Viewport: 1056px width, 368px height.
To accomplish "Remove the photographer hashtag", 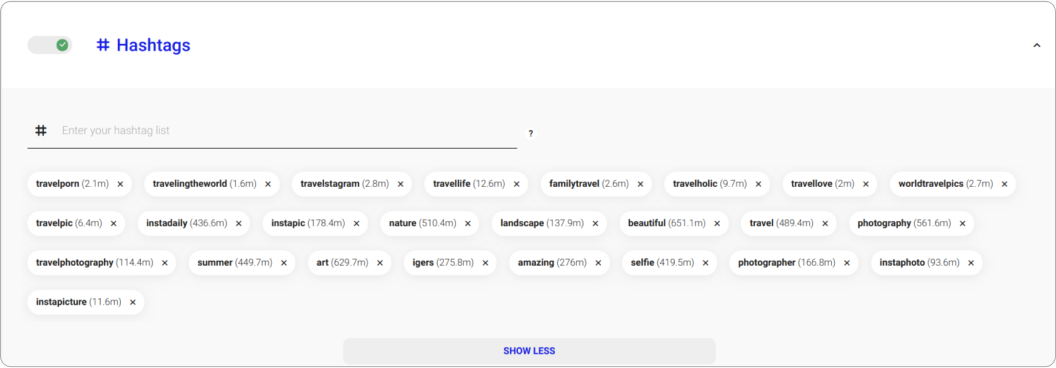I will (x=847, y=263).
